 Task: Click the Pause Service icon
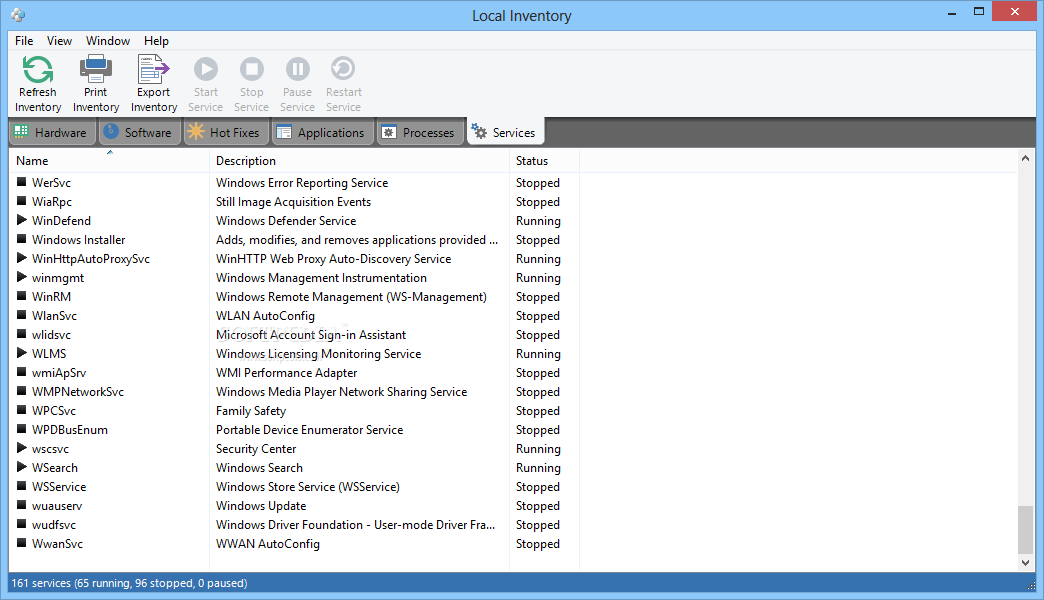(298, 69)
